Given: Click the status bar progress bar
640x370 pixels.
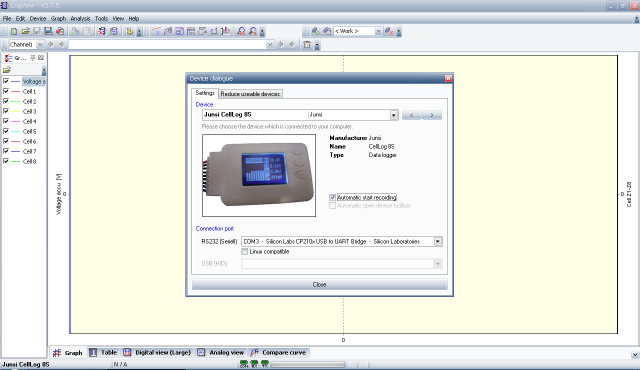Looking at the screenshot, I should (308, 364).
